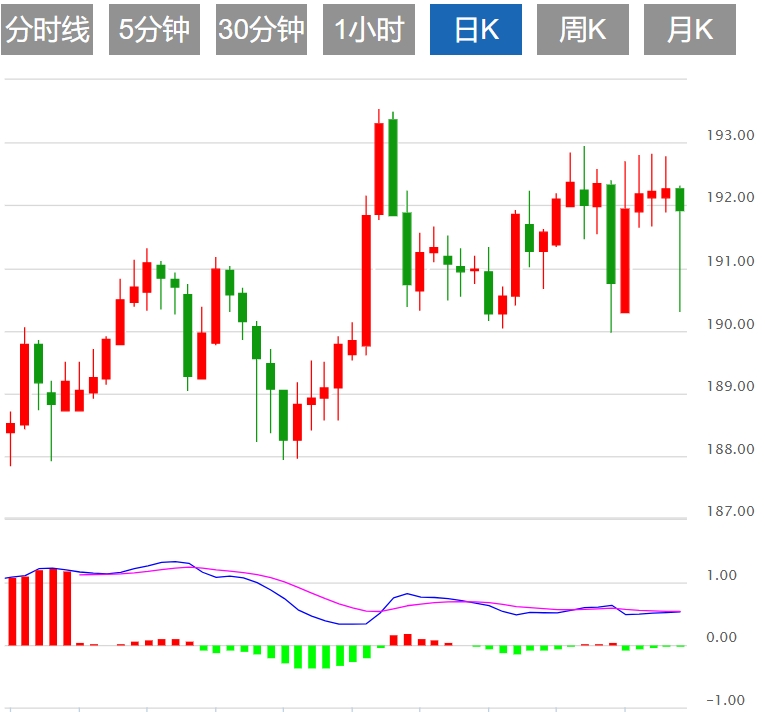The height and width of the screenshot is (712, 765).
Task: Open the 月K monthly chart
Action: coord(690,30)
